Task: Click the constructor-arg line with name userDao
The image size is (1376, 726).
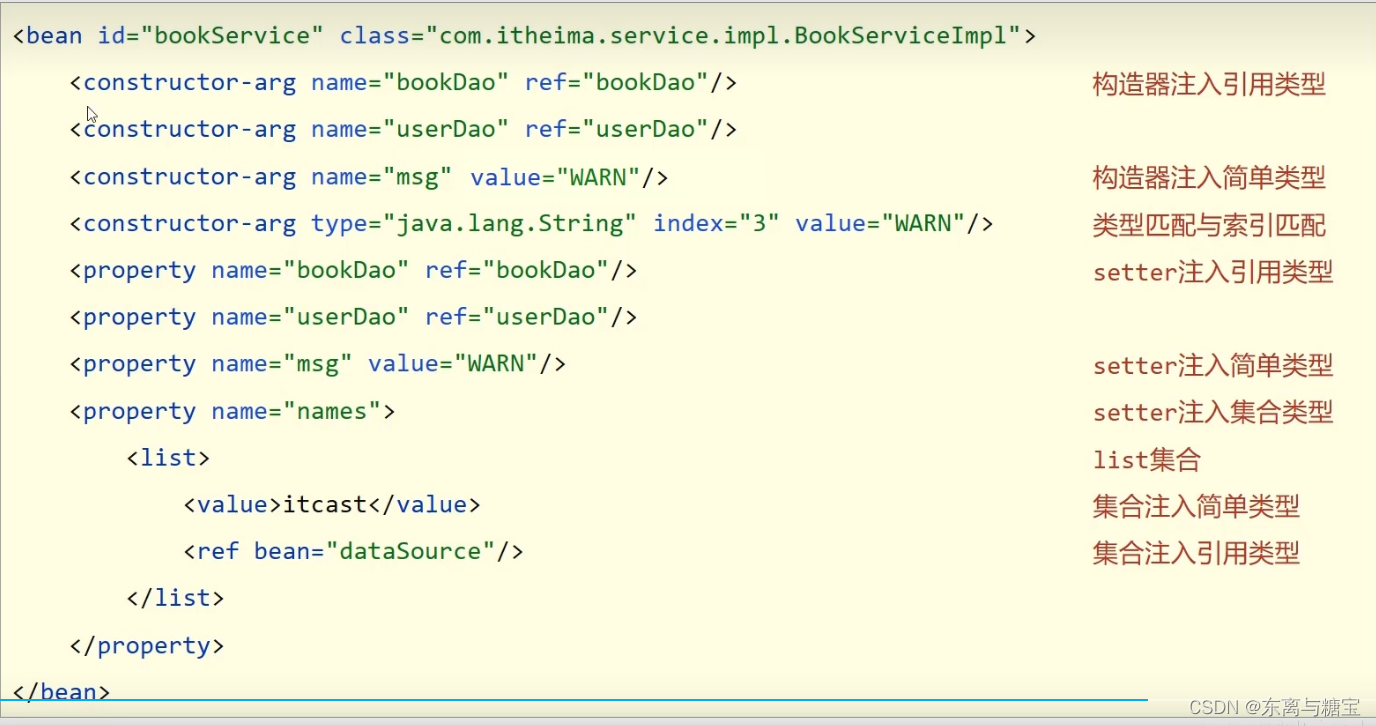Action: 403,130
